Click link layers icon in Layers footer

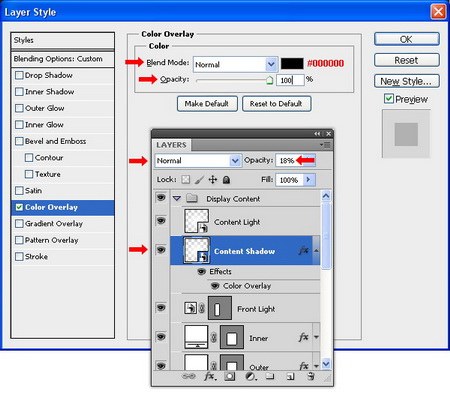click(x=188, y=376)
